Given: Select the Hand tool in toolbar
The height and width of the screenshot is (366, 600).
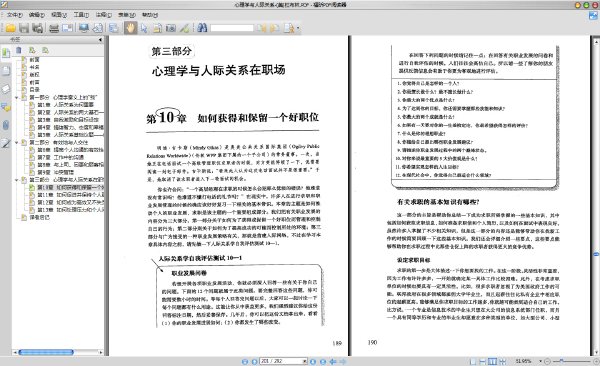Looking at the screenshot, I should tap(130, 28).
